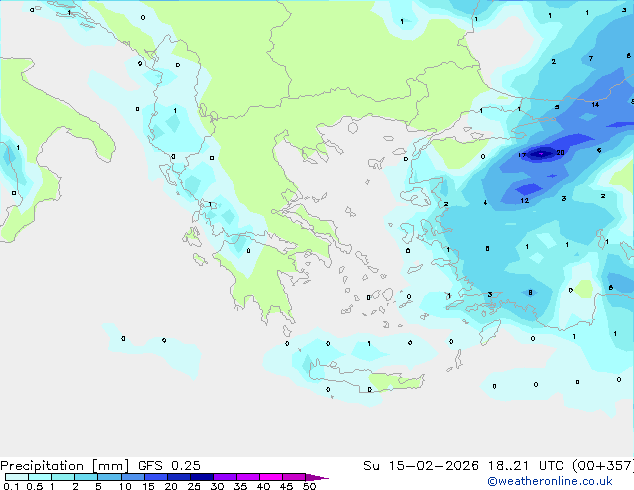Click the "50" label under the legend
The width and height of the screenshot is (634, 490).
click(309, 486)
